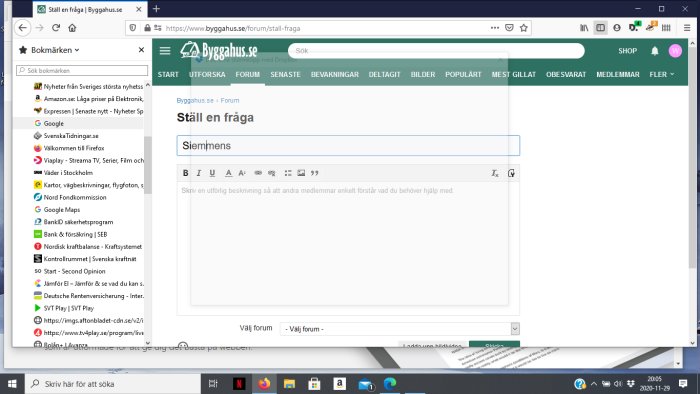This screenshot has width=700, height=394.
Task: Open the MEDLEMMAR tab
Action: pyautogui.click(x=618, y=75)
